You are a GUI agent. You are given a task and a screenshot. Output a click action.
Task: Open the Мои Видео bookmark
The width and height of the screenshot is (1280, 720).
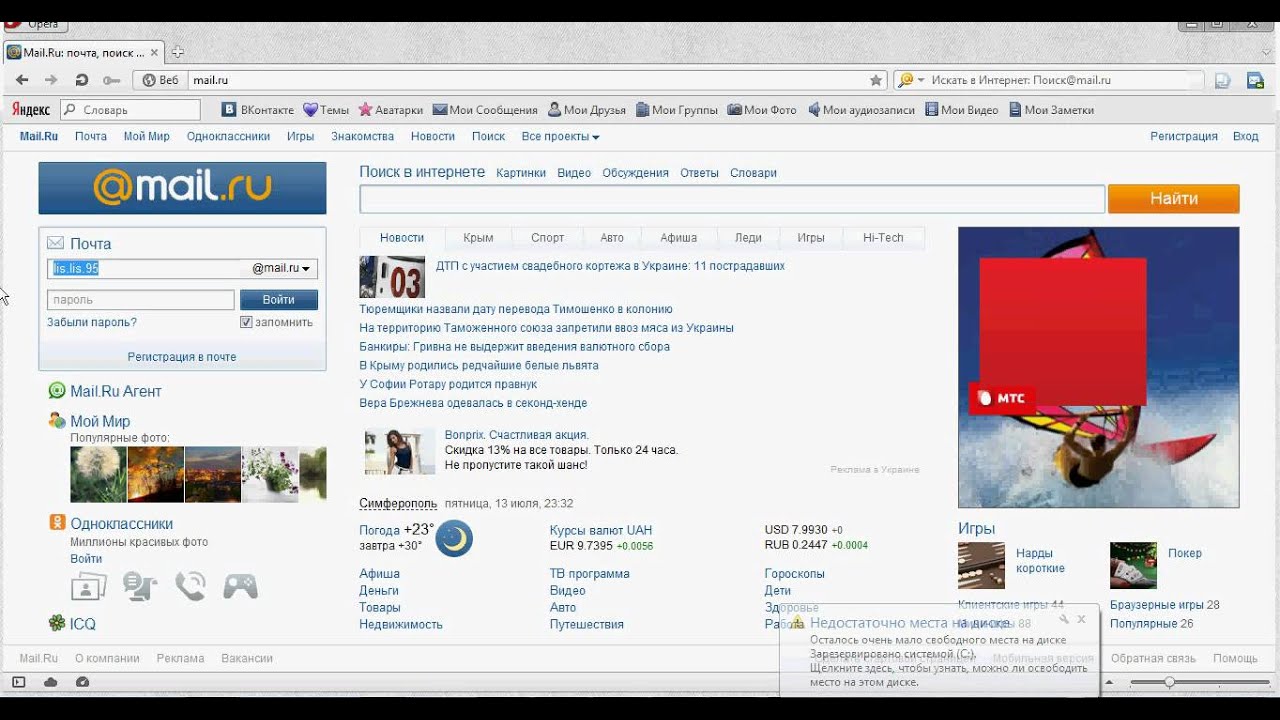(961, 110)
